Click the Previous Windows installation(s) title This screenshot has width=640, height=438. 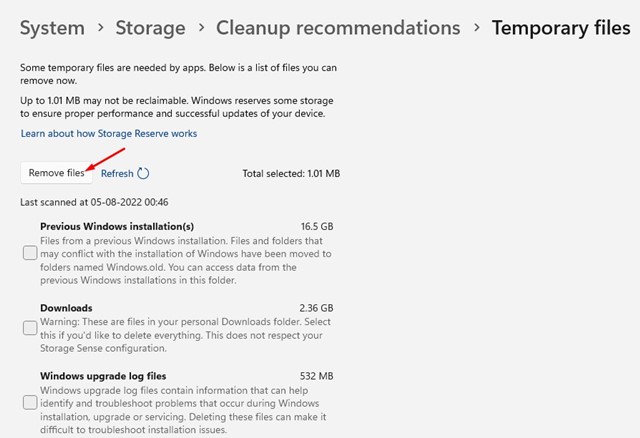pyautogui.click(x=117, y=226)
